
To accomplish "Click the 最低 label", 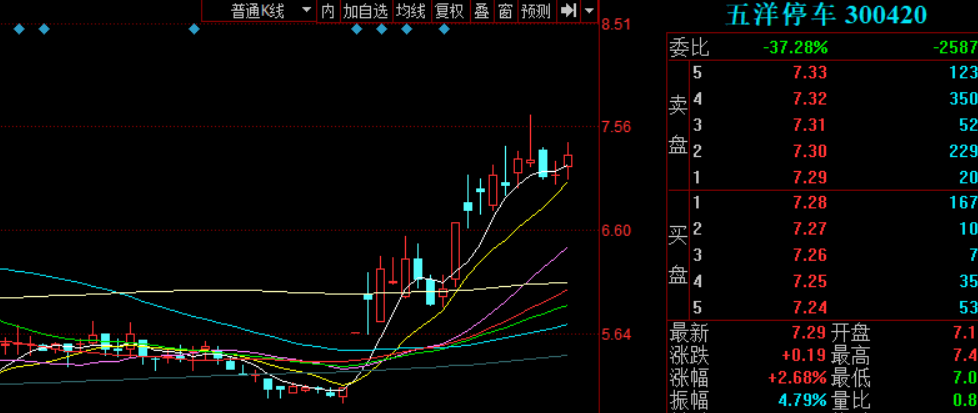I will (850, 377).
